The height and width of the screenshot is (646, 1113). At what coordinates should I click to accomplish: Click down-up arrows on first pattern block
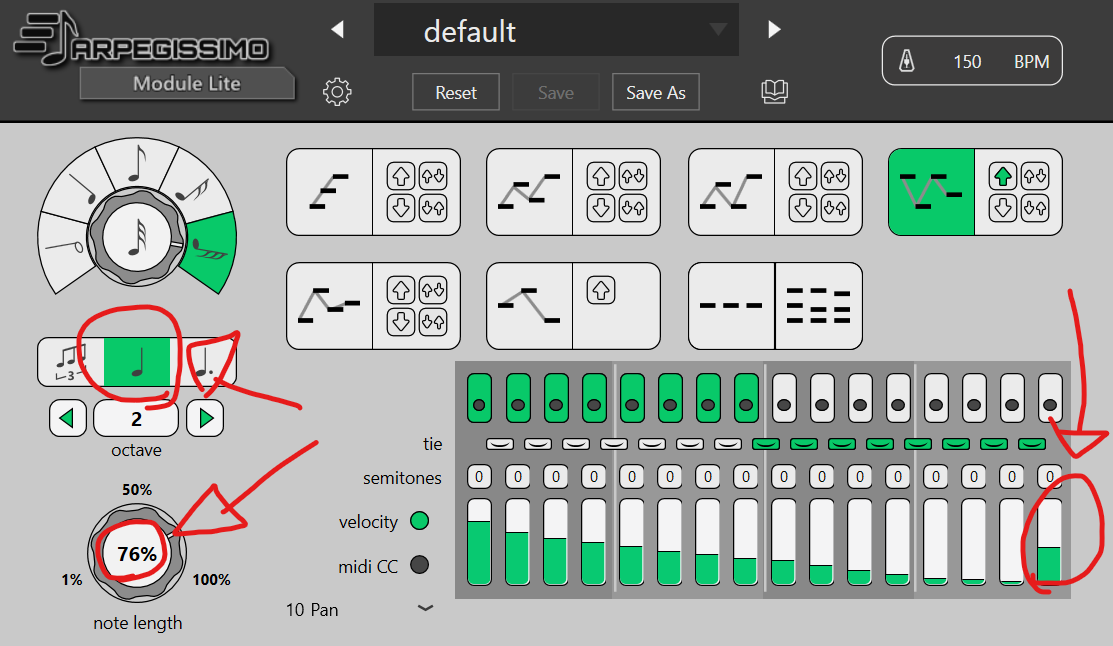pos(433,208)
